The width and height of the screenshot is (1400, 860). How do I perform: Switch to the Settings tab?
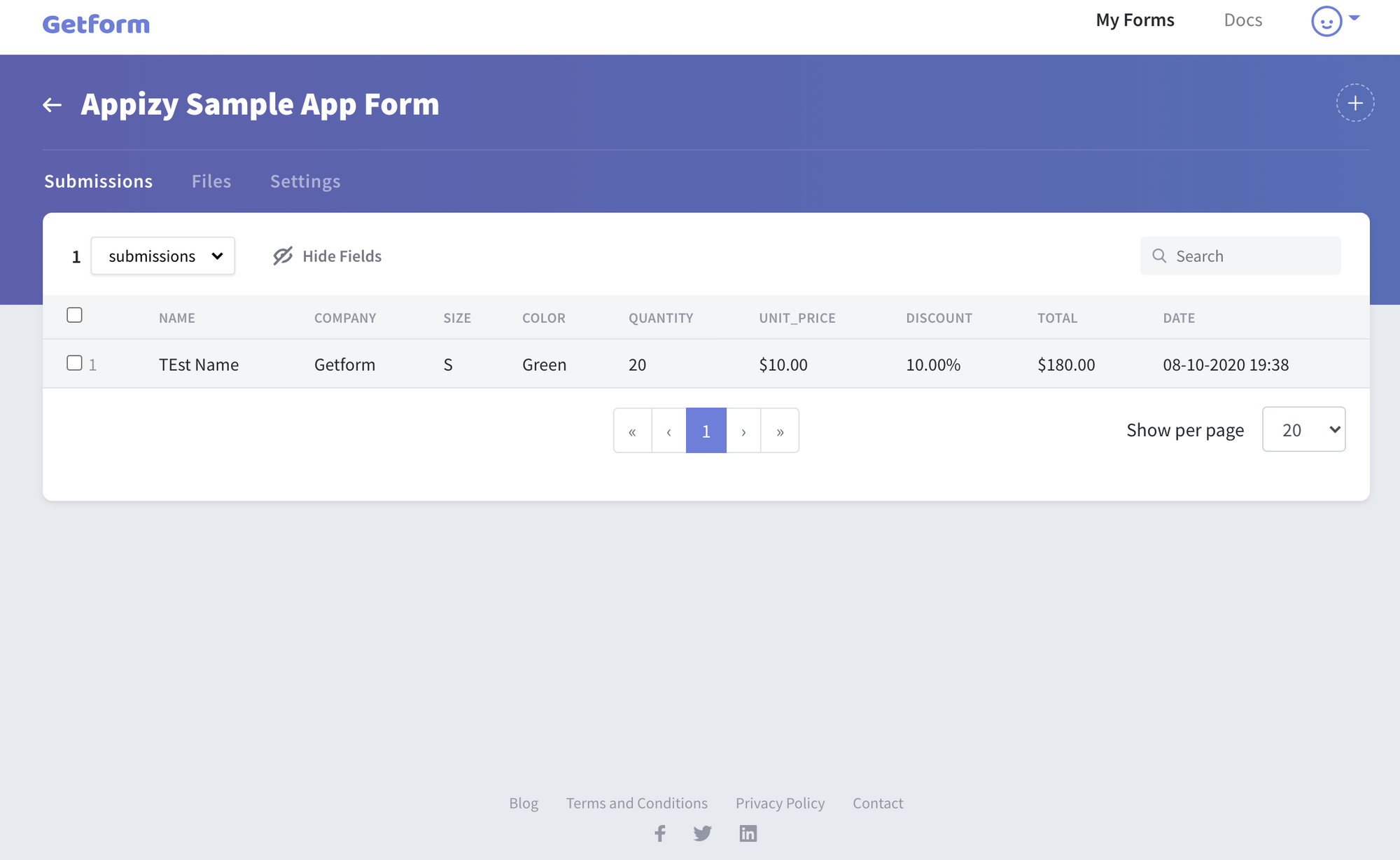[x=305, y=181]
